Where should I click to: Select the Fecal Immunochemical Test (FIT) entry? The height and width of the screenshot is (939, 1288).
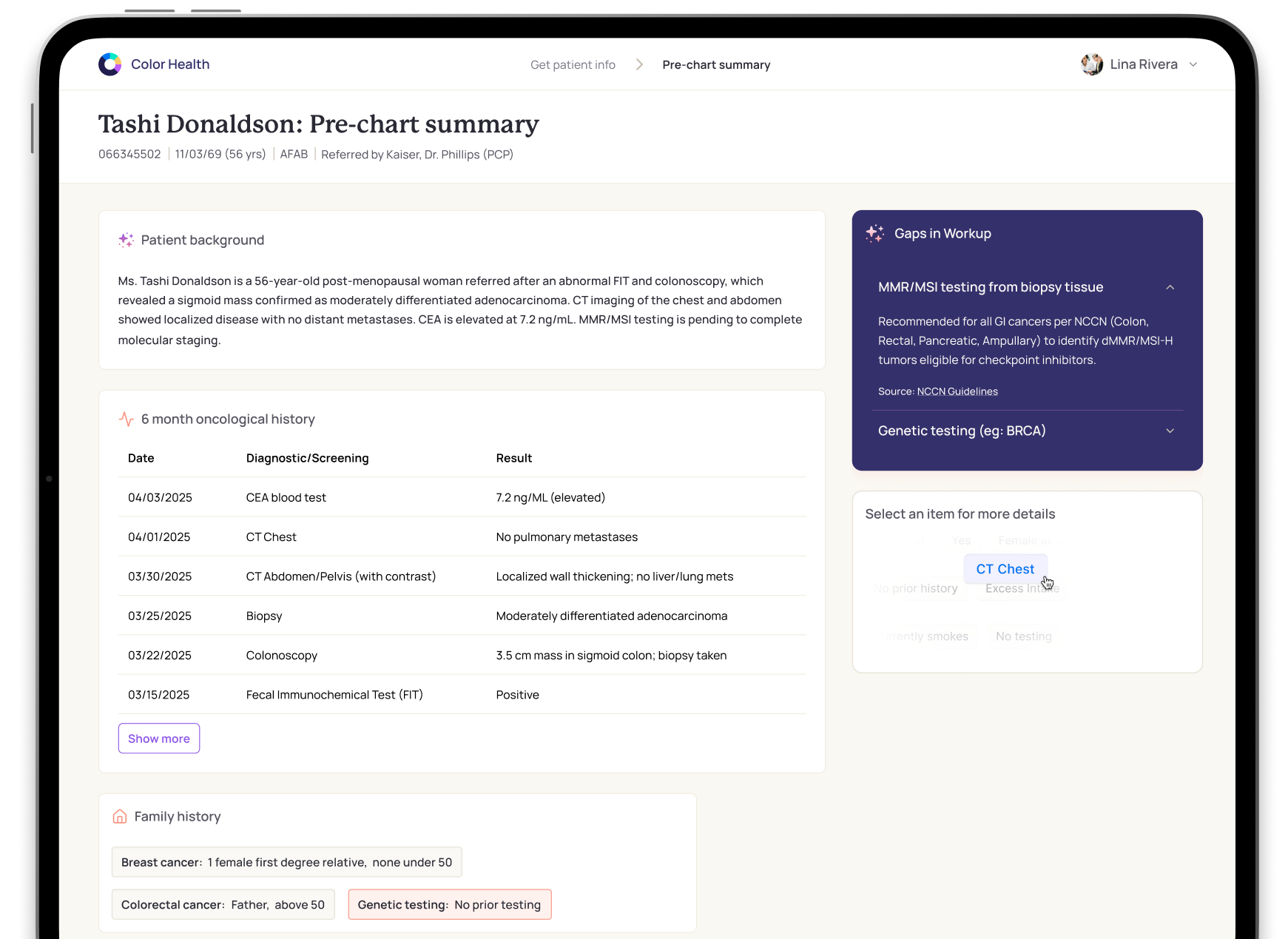(334, 694)
